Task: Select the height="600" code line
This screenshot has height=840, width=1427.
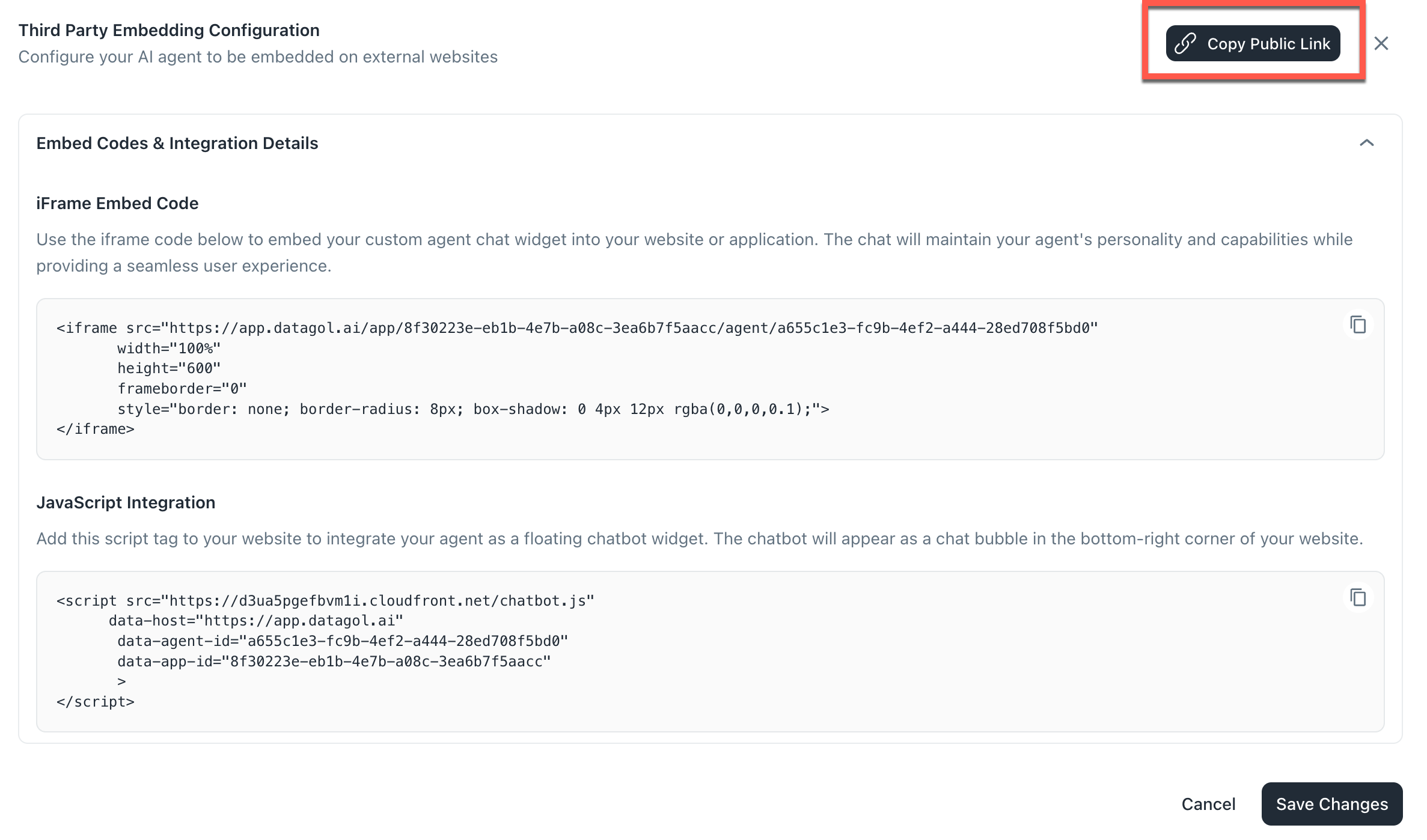Action: (169, 368)
